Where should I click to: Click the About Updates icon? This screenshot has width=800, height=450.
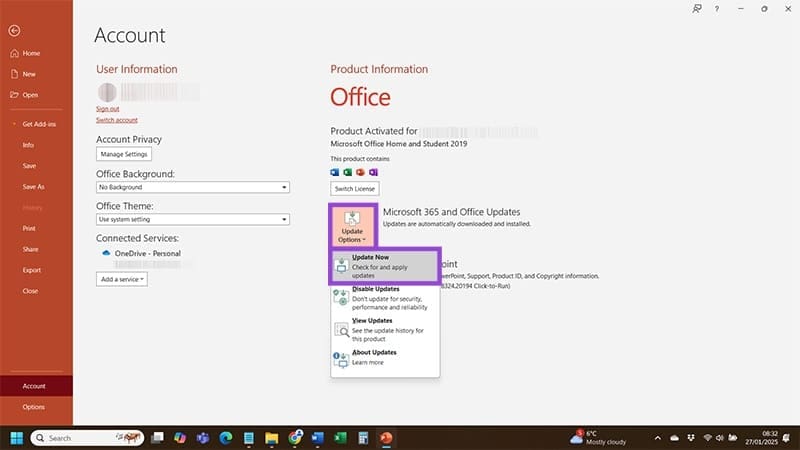341,357
